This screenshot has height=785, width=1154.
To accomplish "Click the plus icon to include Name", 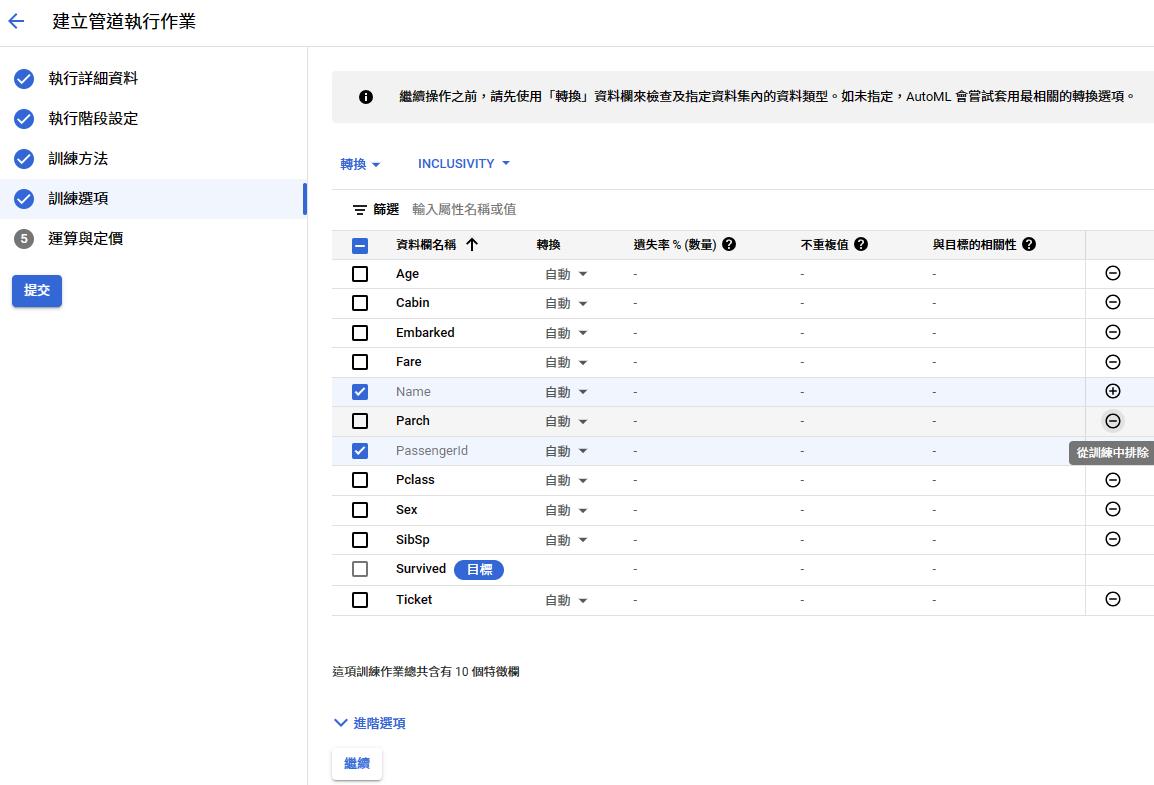I will pos(1112,391).
